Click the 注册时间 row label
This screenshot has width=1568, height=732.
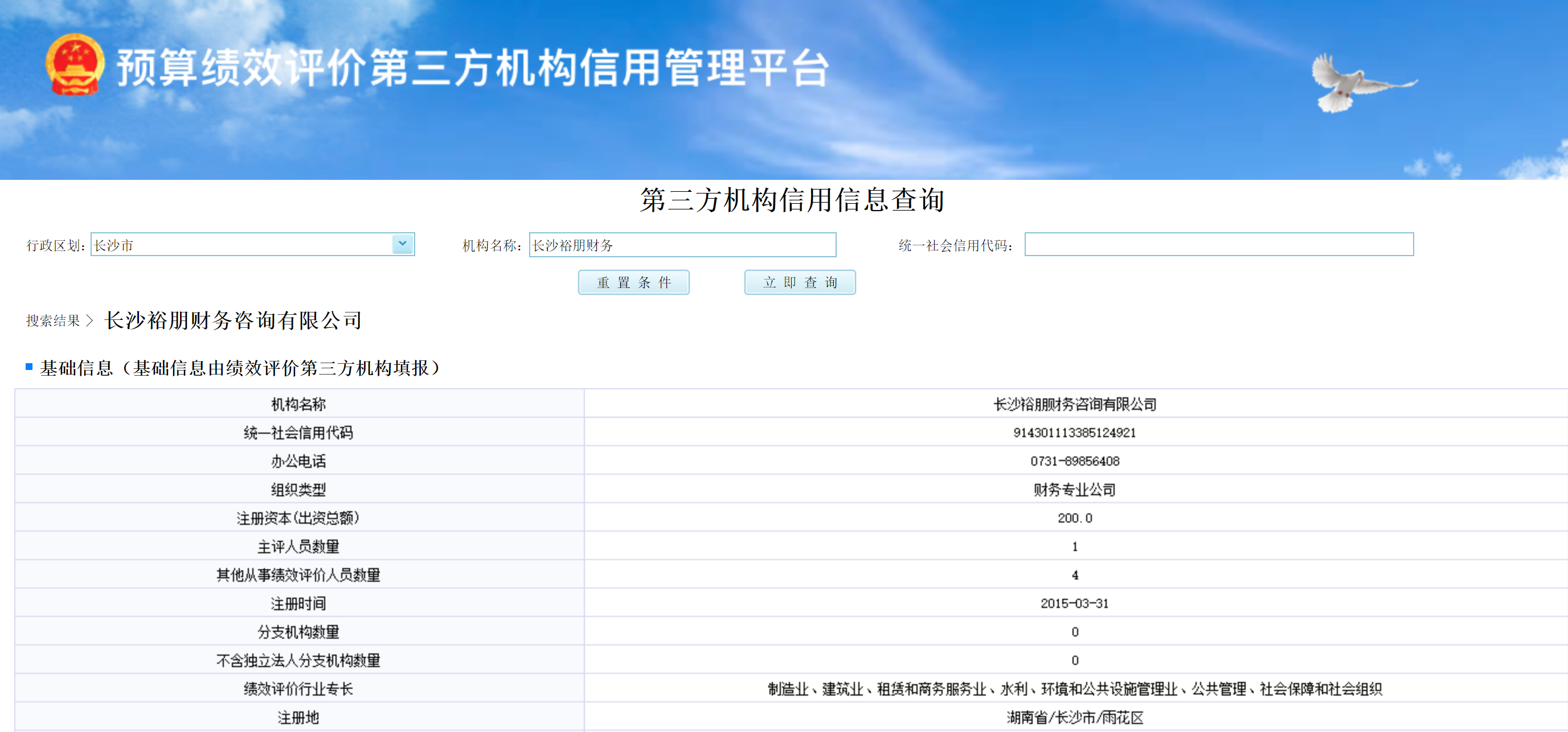coord(298,603)
